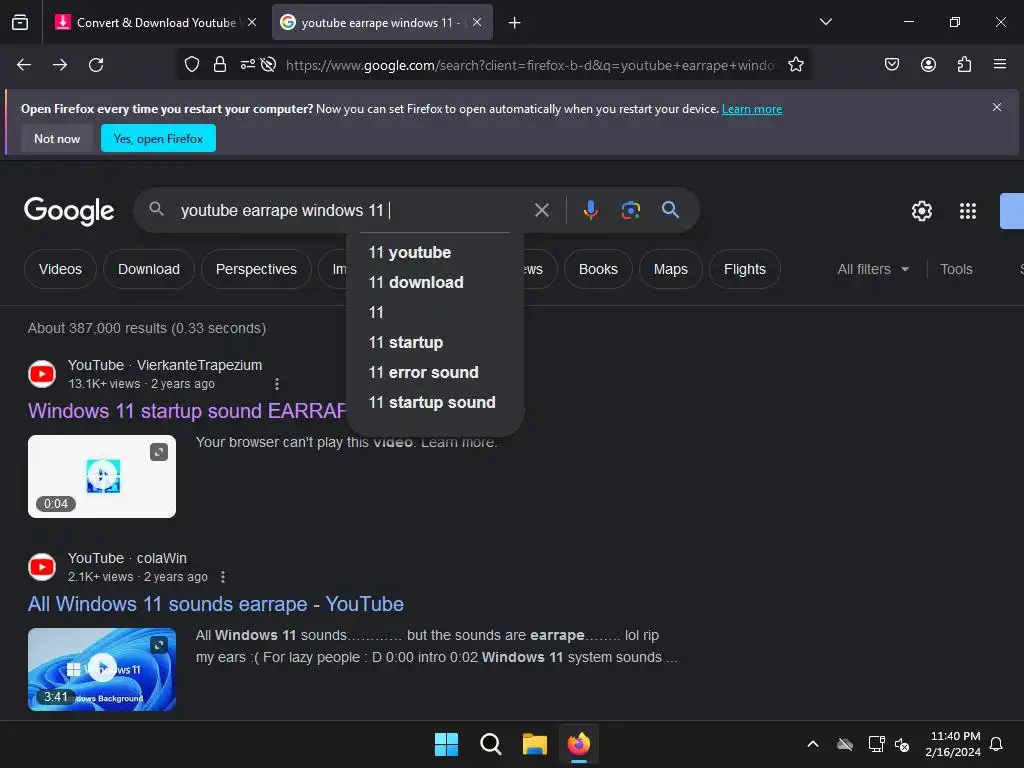Reload the current page

(96, 65)
